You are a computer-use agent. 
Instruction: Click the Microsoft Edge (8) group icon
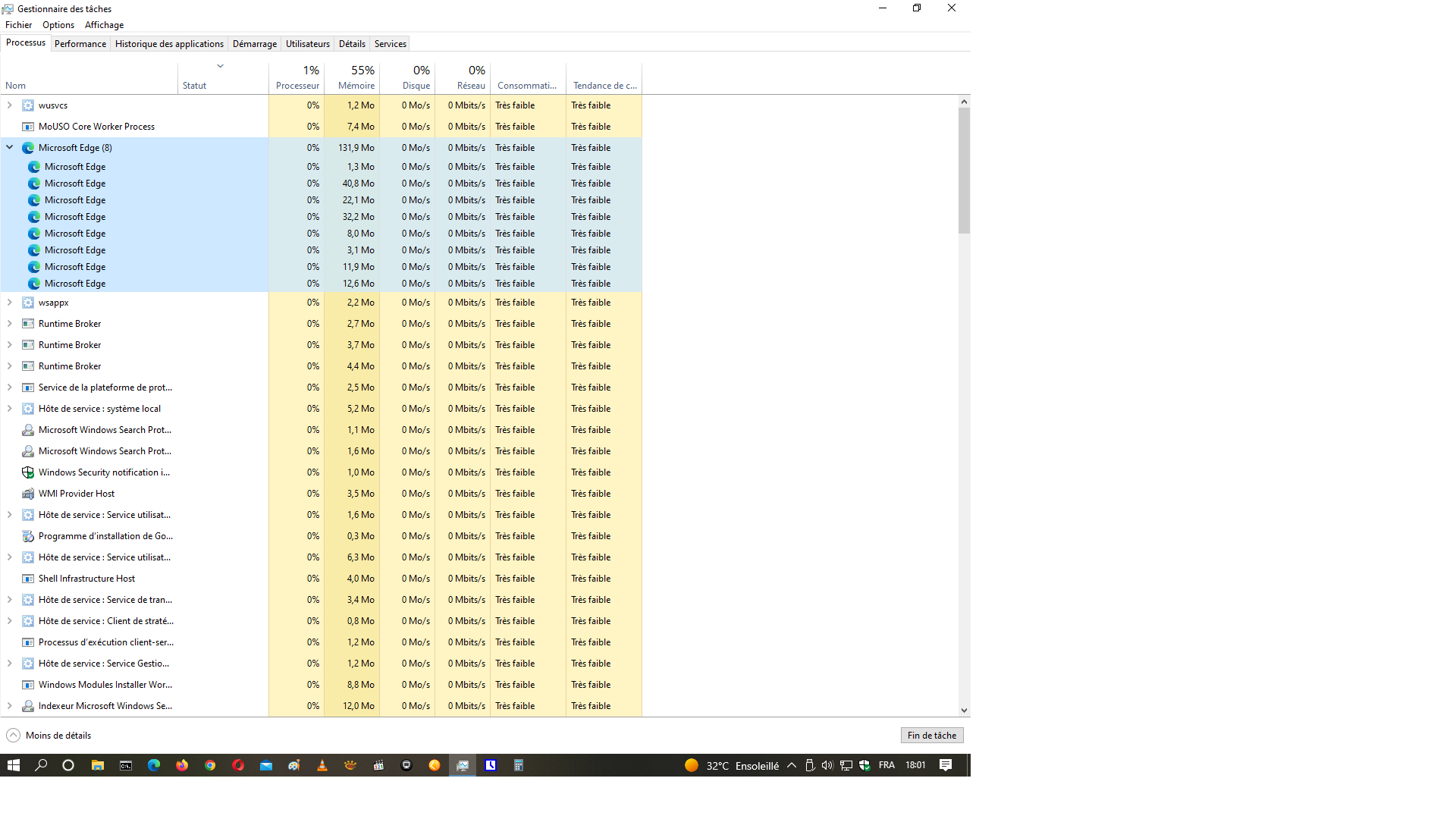28,148
